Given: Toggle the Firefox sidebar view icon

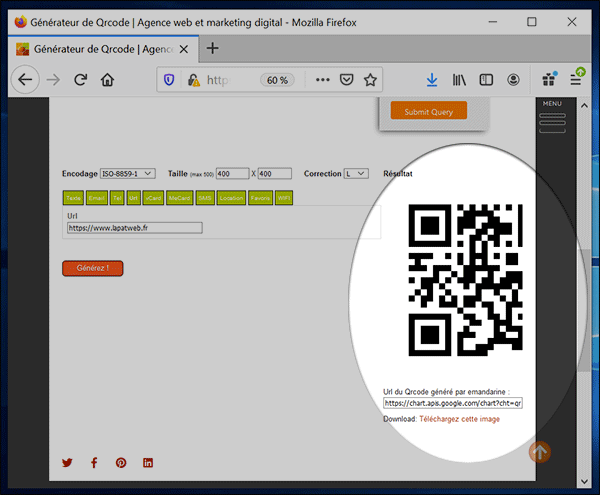Looking at the screenshot, I should point(486,80).
